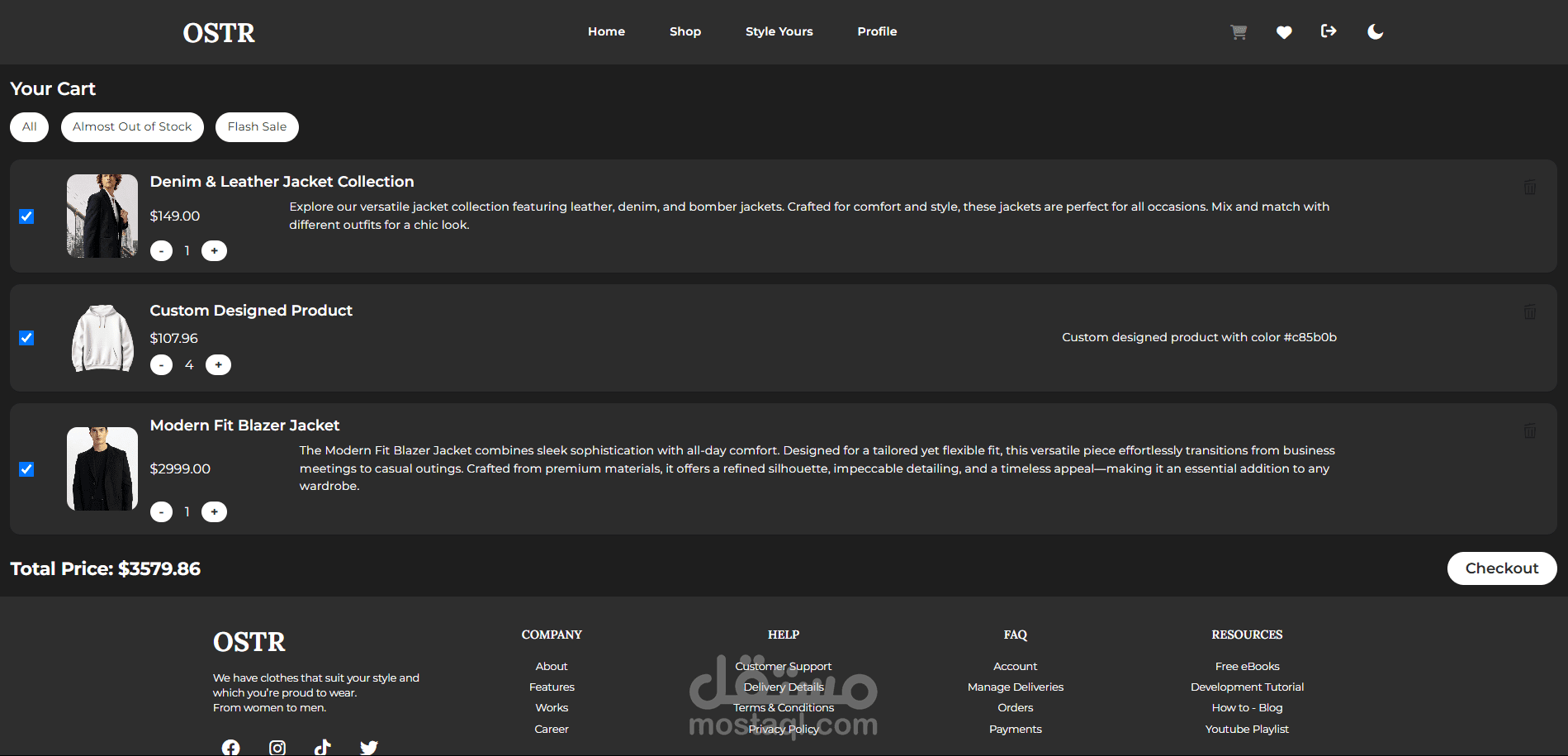Open Payments link in footer
This screenshot has width=1568, height=756.
(1016, 730)
